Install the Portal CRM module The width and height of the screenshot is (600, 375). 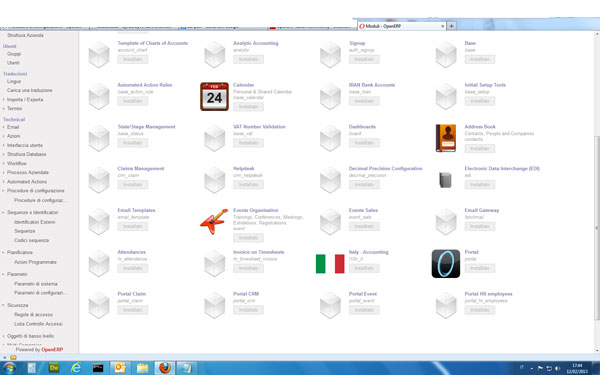pos(248,310)
